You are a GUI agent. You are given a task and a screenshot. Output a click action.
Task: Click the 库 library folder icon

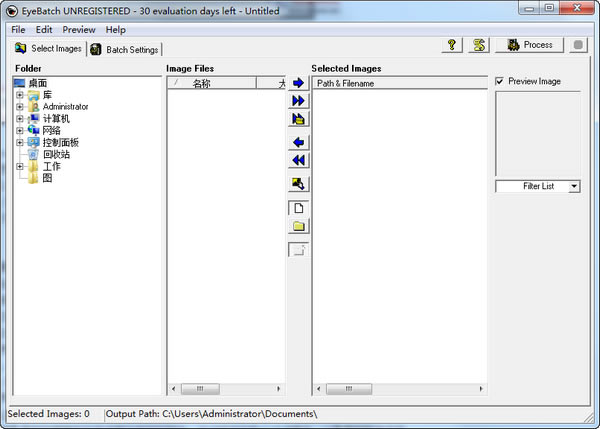click(x=33, y=95)
